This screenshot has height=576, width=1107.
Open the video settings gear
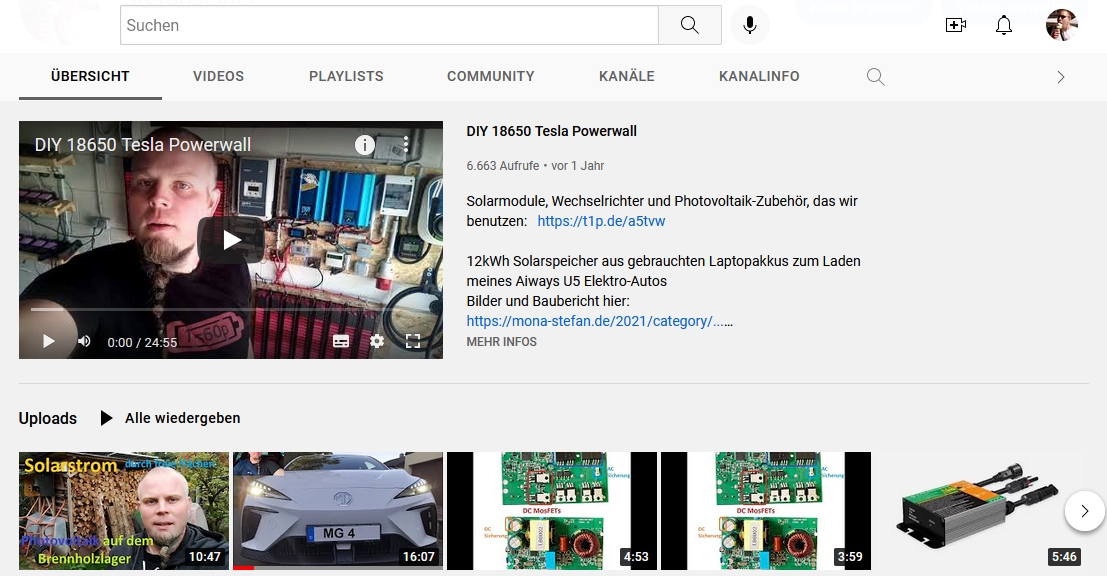(x=377, y=341)
